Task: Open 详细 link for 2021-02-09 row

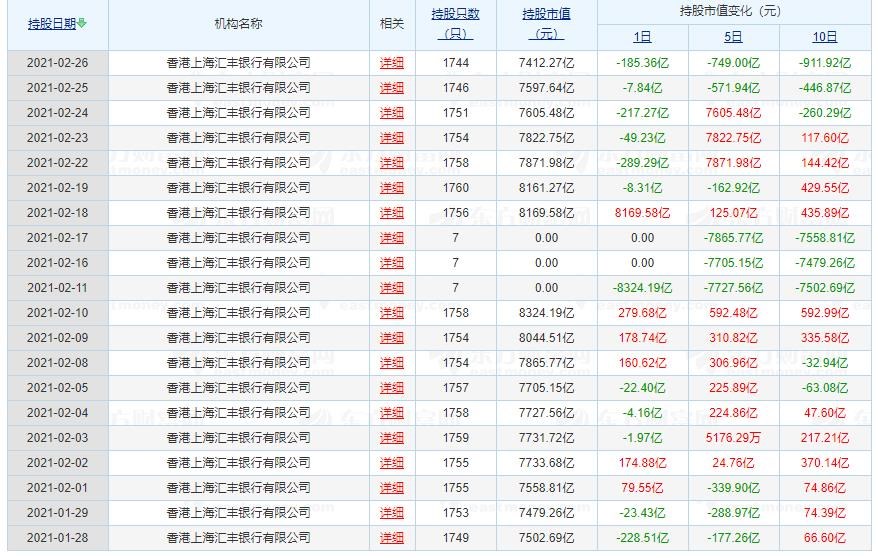Action: (391, 337)
